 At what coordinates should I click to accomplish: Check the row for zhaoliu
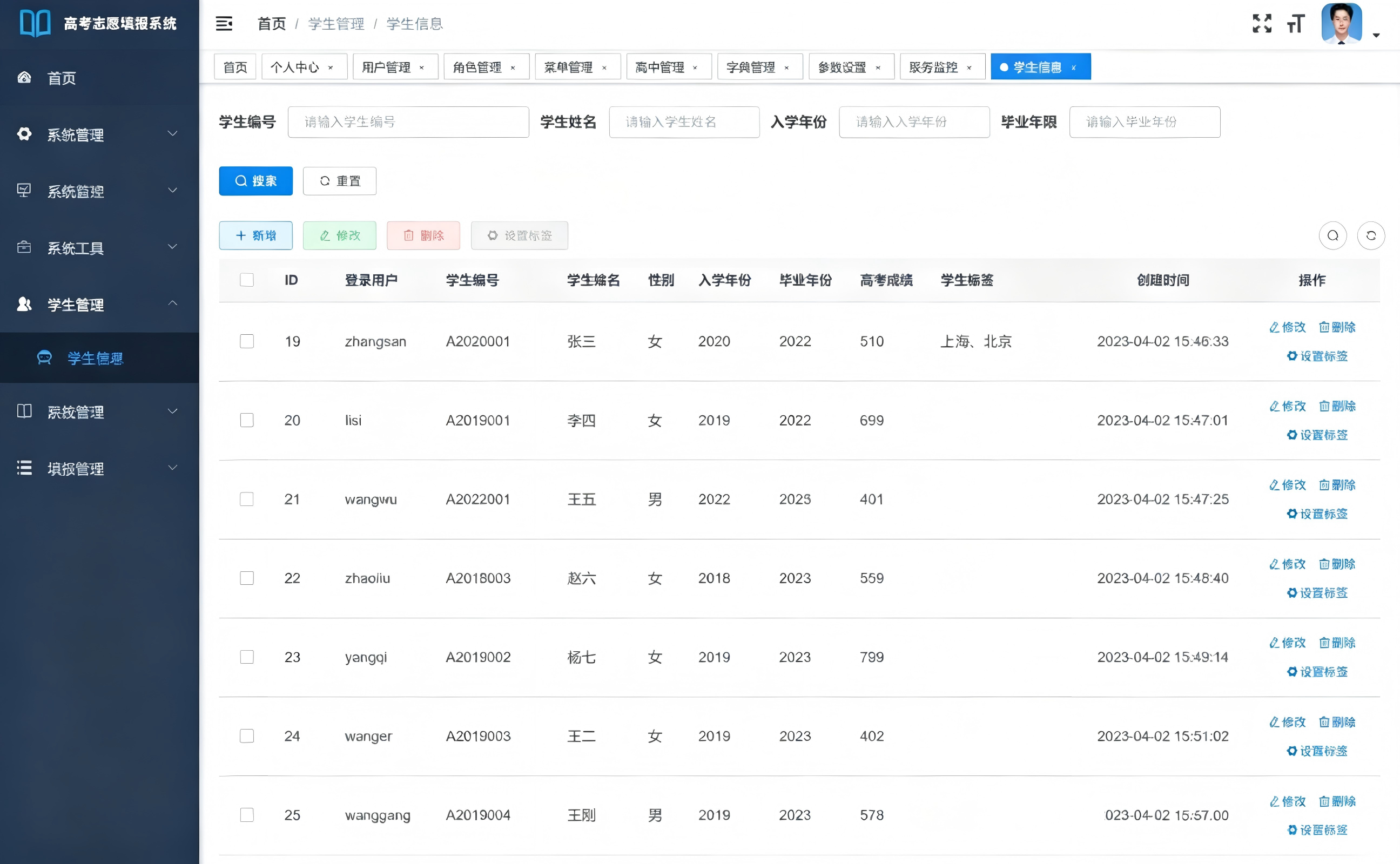[247, 578]
